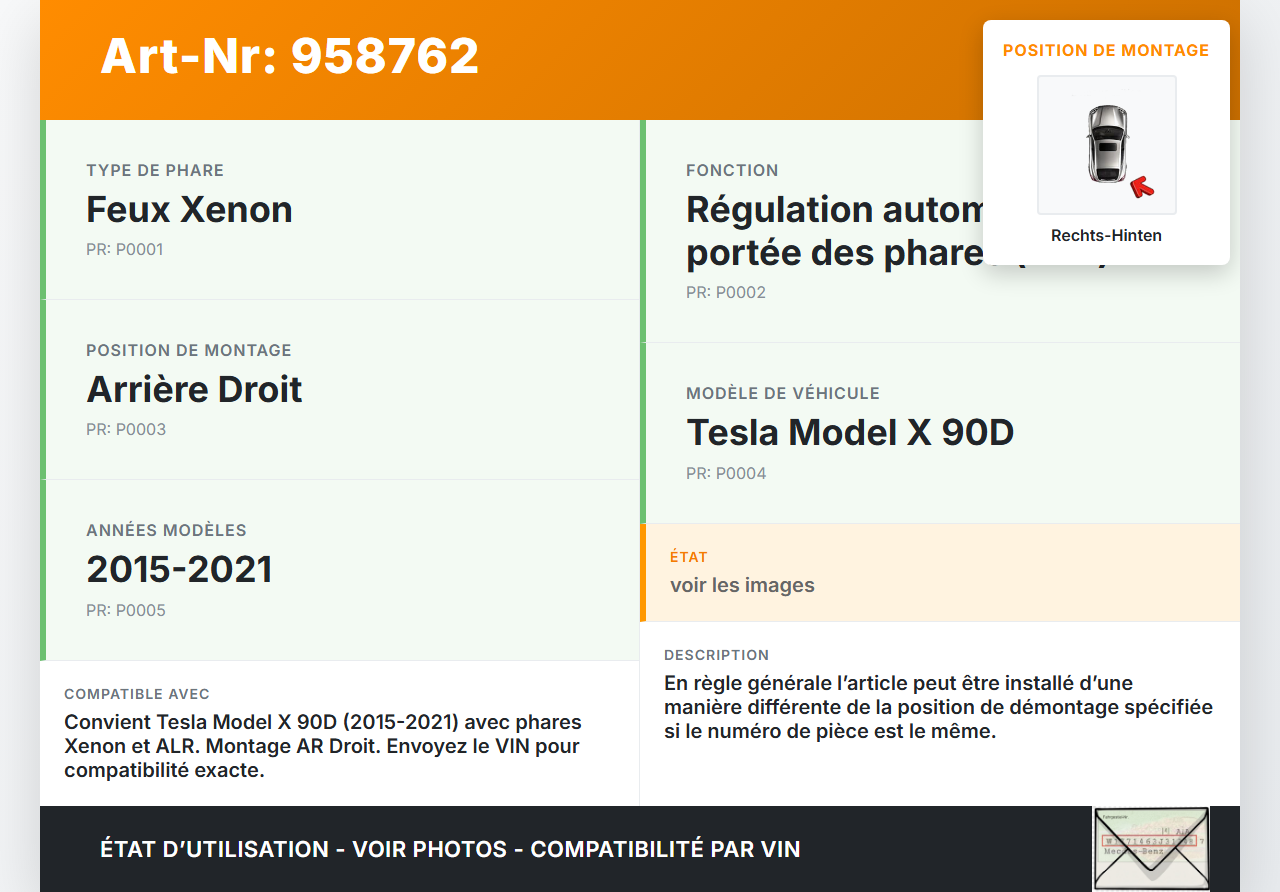Select the Feux Xenon headlight type

pyautogui.click(x=190, y=210)
